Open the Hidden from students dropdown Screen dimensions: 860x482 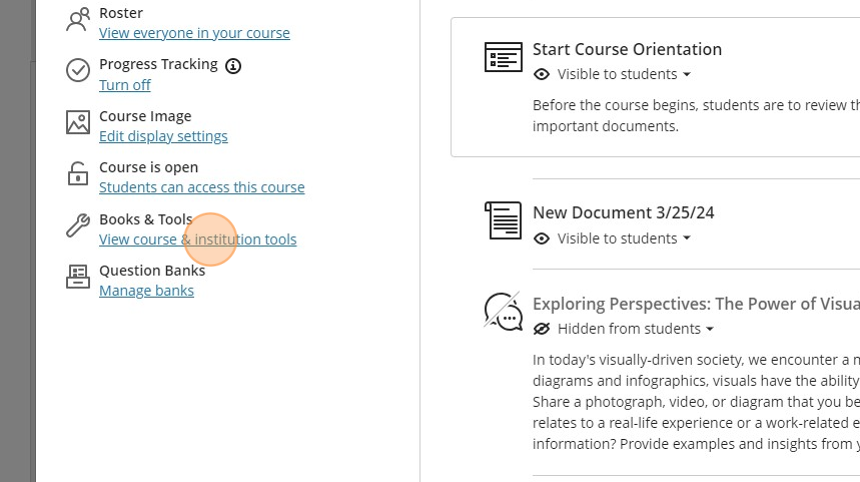click(709, 329)
